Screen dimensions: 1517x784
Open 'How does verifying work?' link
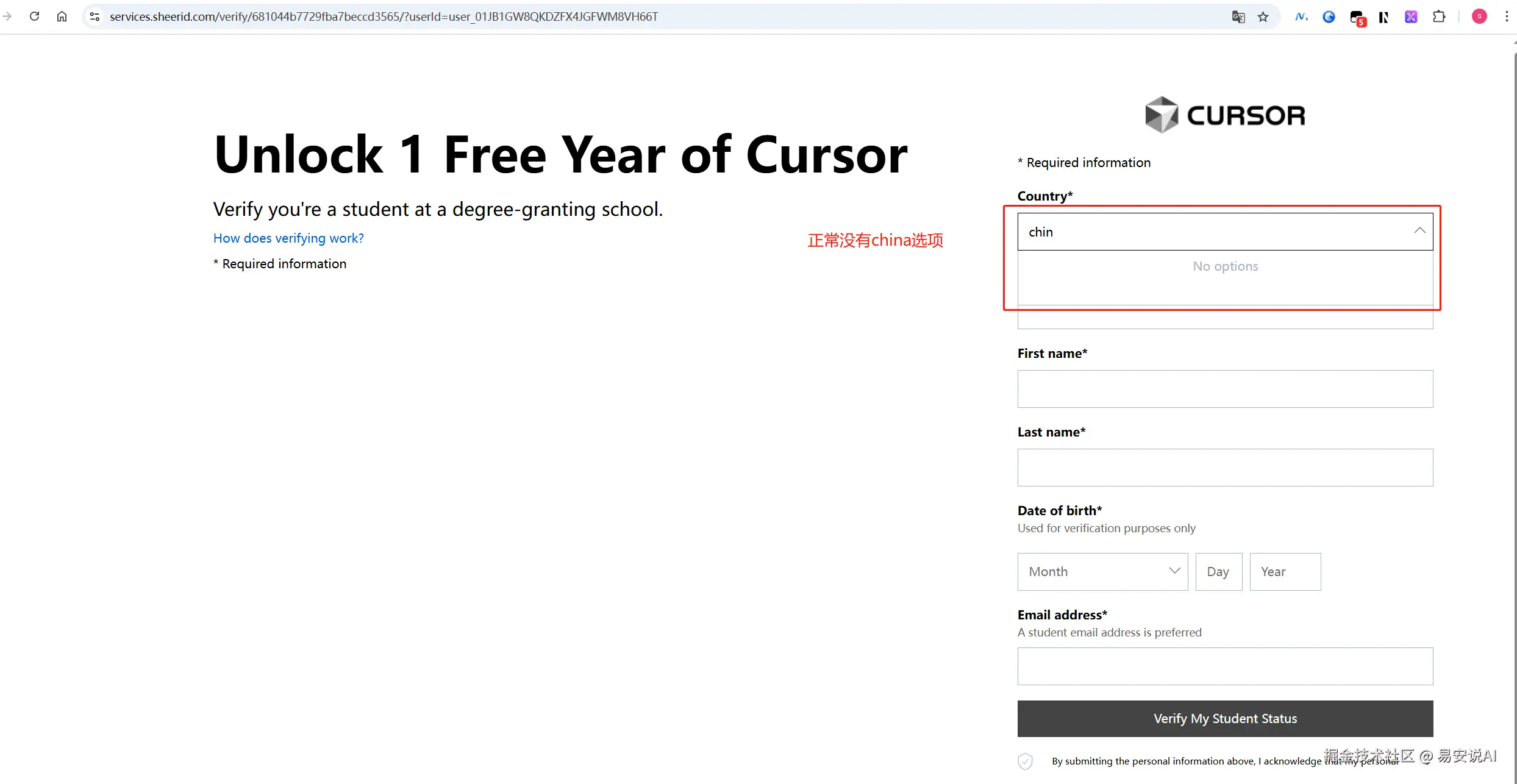(288, 238)
